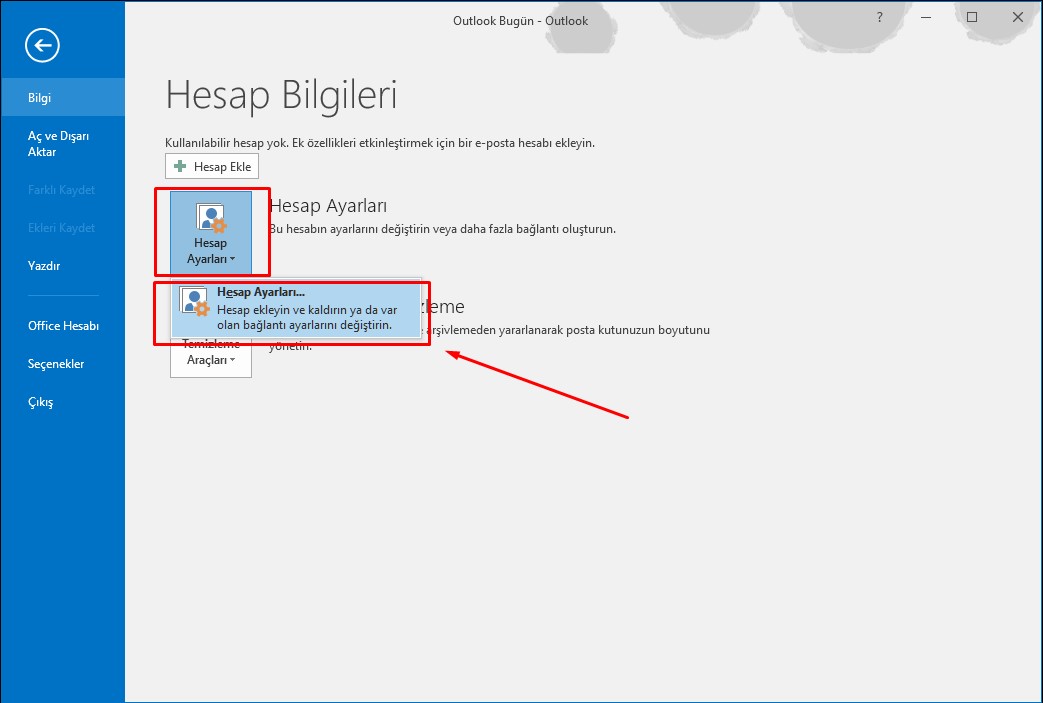Click the 'Bu hesabın ayarlarını değiştirin' description

[442, 229]
